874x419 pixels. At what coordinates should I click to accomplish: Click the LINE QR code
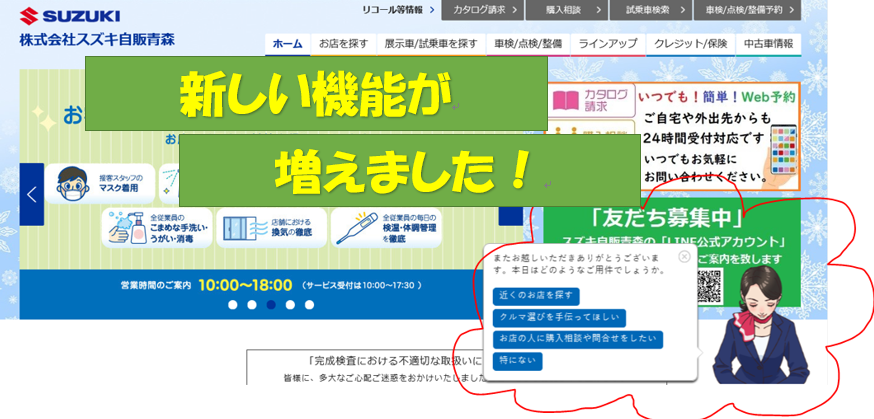point(709,286)
